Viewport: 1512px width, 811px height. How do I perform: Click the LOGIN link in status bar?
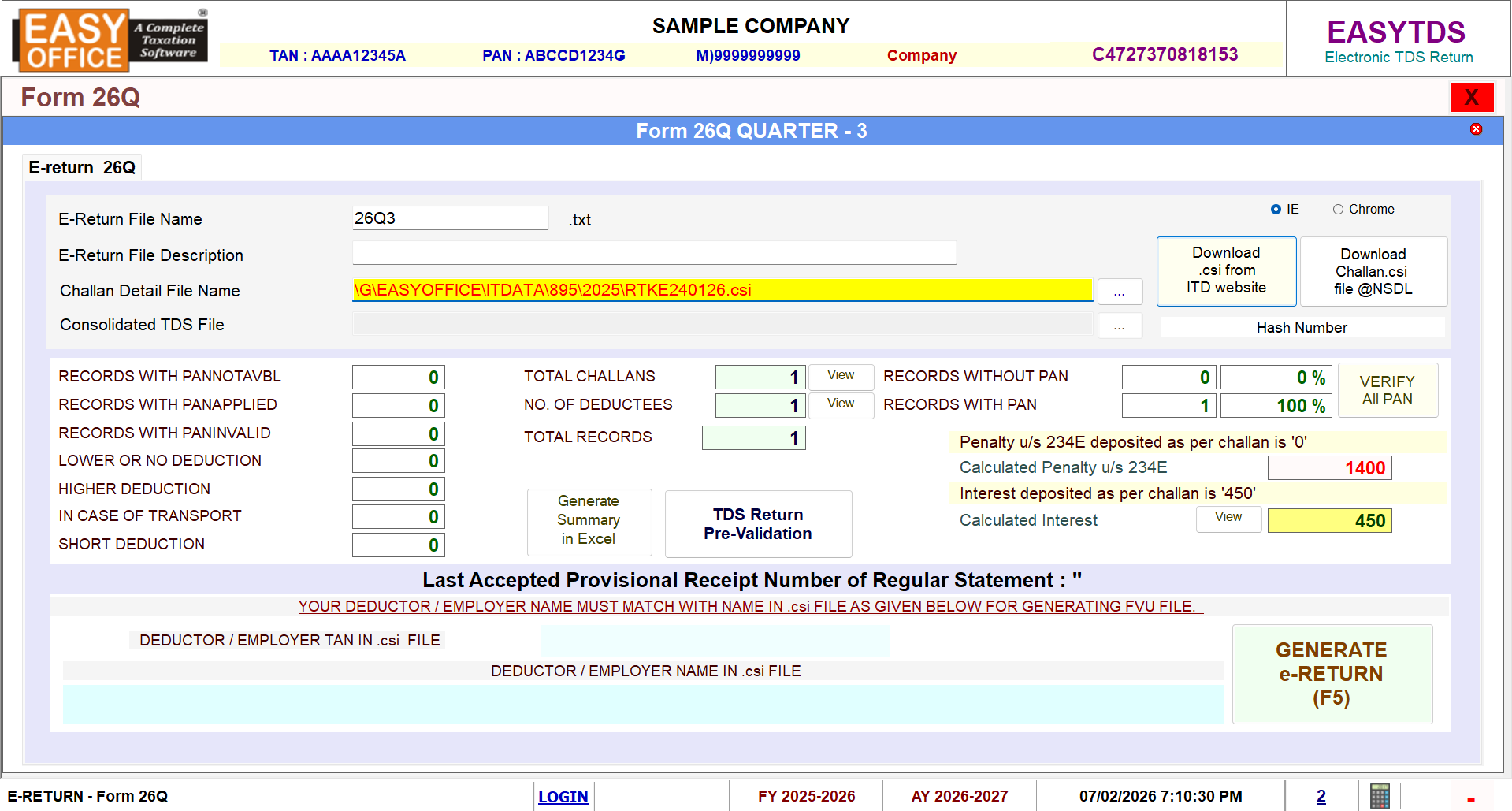click(x=563, y=797)
